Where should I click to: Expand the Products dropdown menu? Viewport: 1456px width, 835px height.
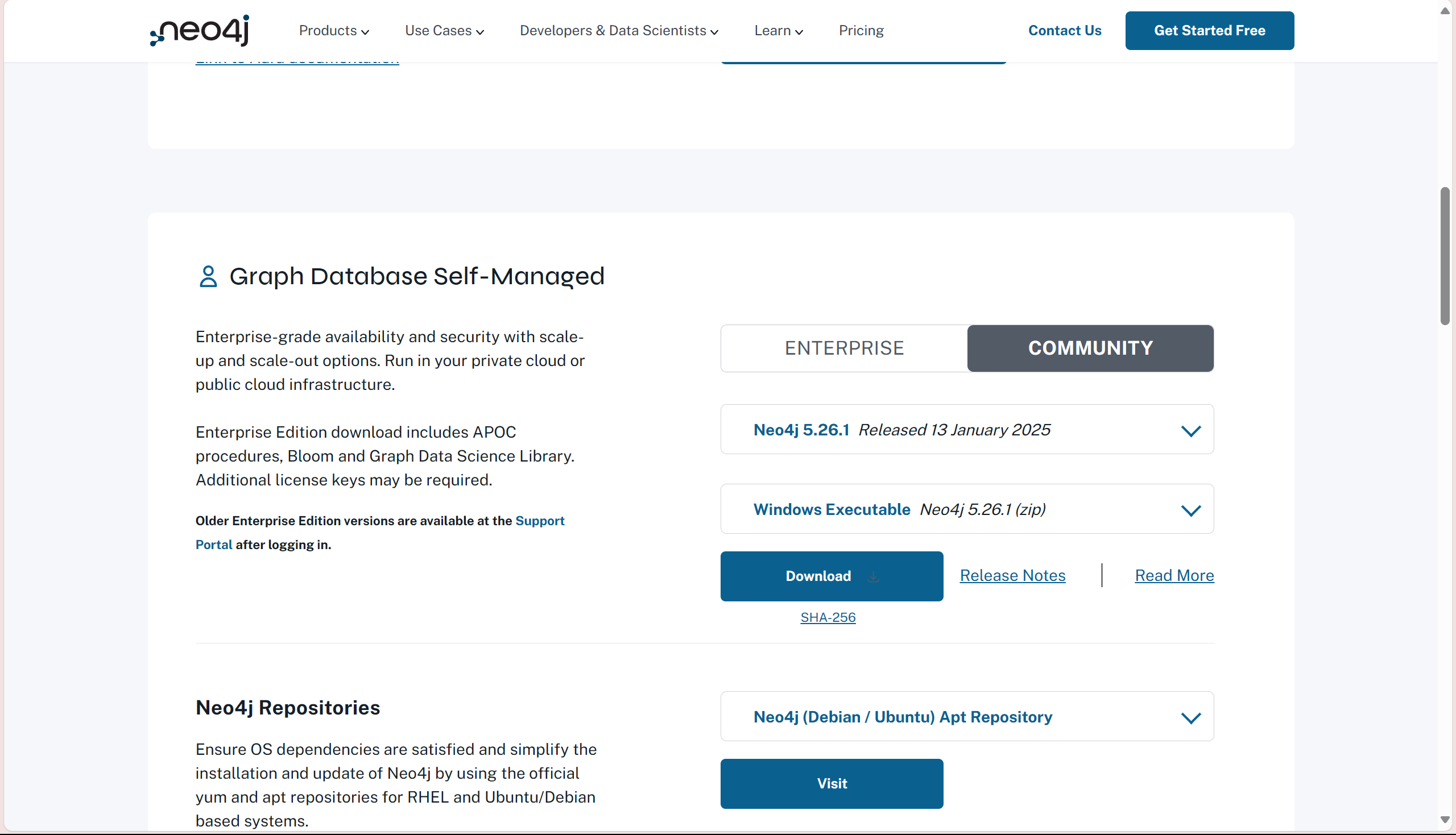coord(333,30)
